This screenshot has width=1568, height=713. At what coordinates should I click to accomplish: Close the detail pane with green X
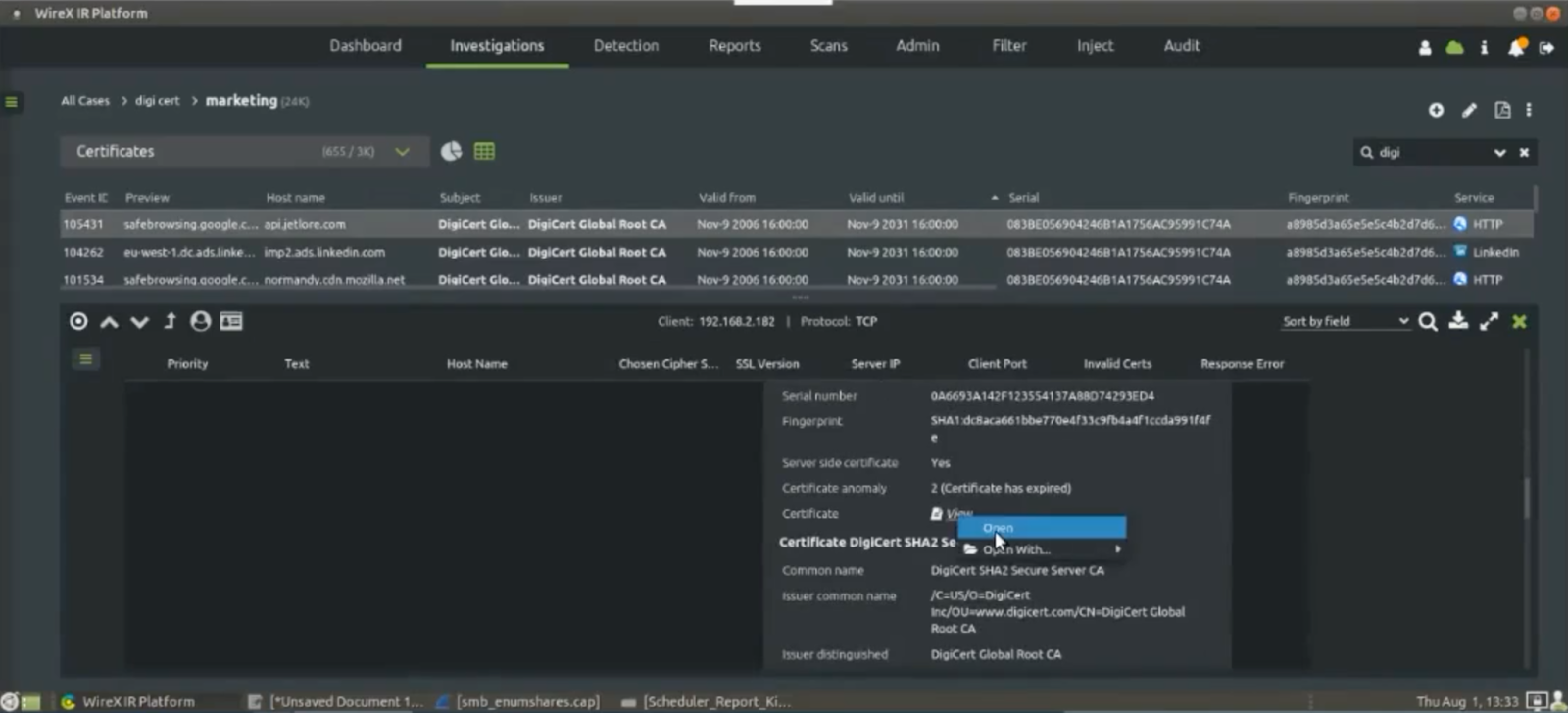click(1519, 321)
